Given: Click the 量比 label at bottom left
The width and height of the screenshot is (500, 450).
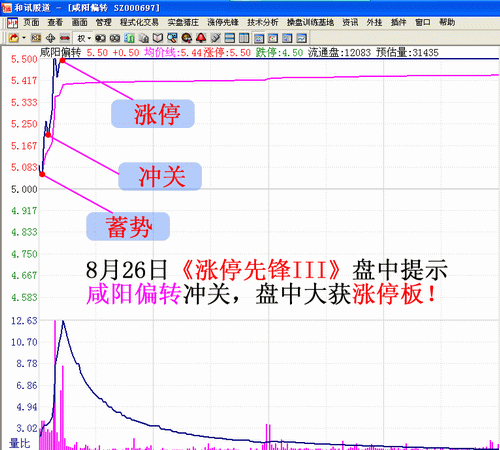Looking at the screenshot, I should pyautogui.click(x=20, y=443).
